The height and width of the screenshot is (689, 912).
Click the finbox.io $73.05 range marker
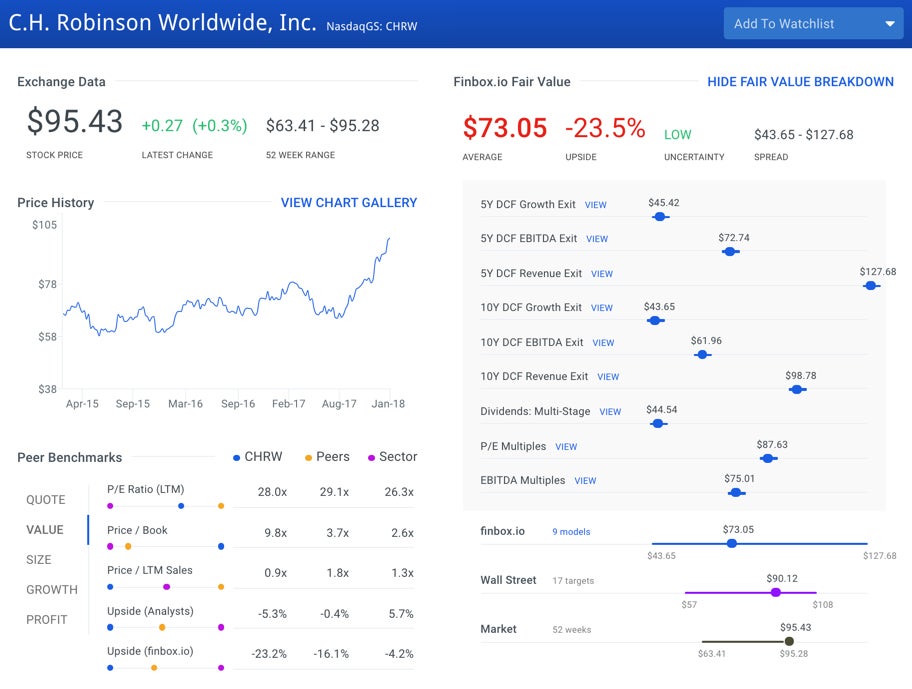point(732,543)
